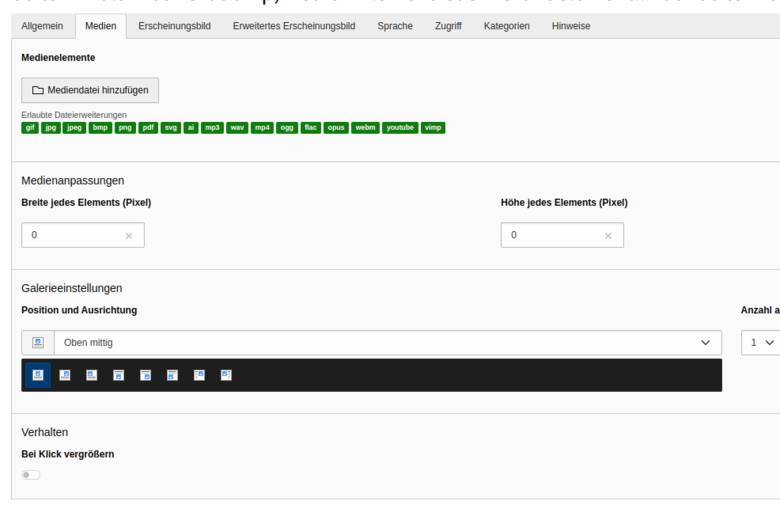
Task: Clear the Breite jedes Elements field
Action: coord(129,236)
